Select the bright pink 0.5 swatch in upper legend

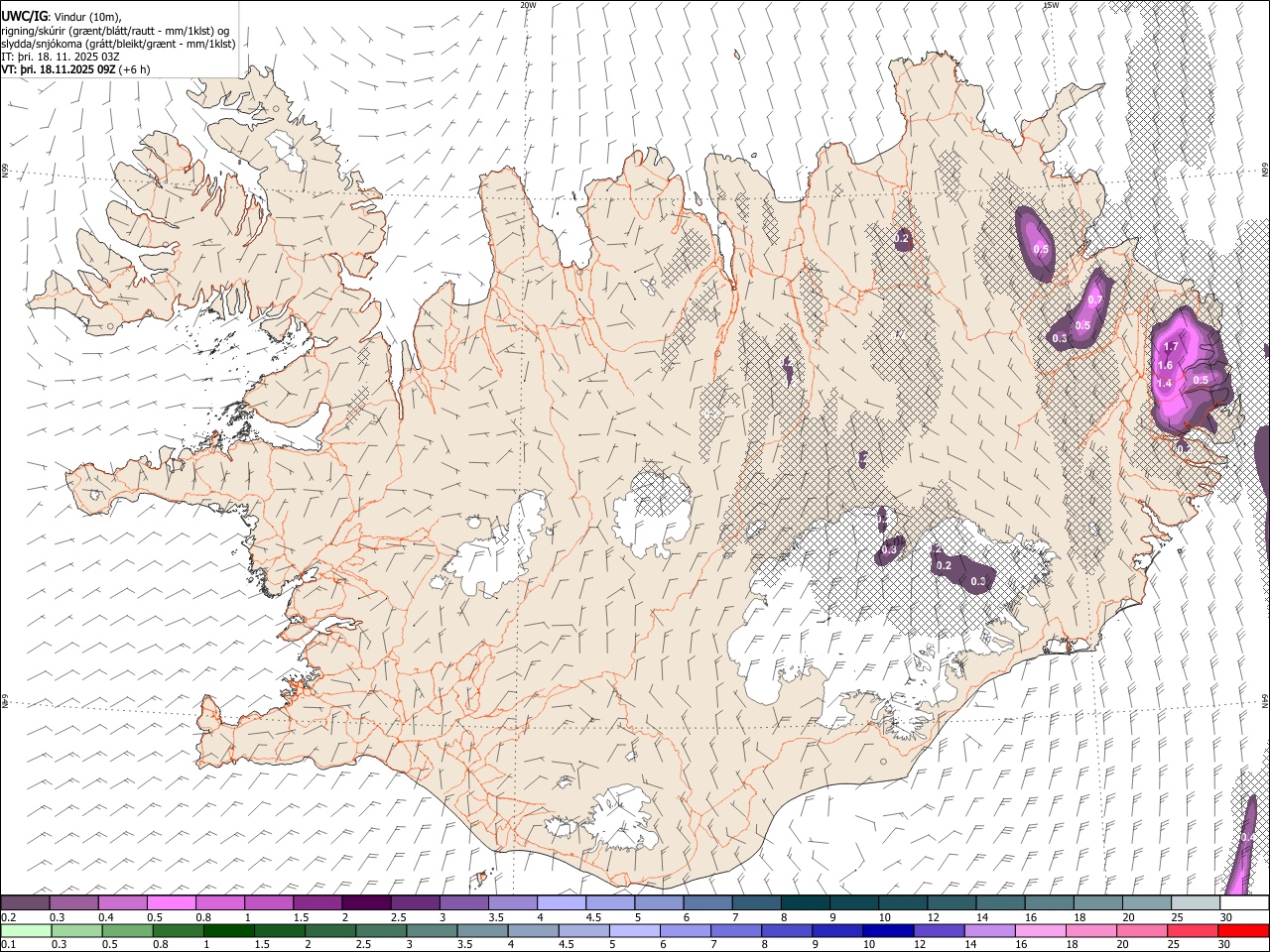171,902
